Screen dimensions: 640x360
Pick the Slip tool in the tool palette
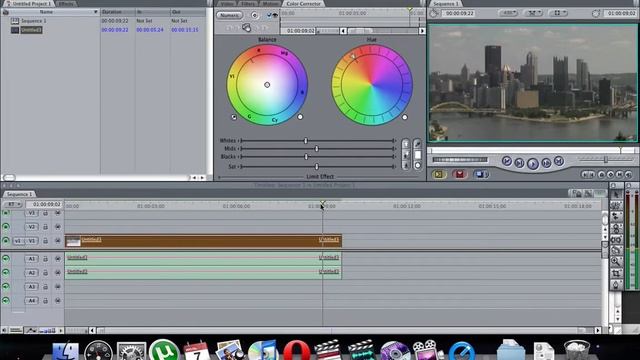click(x=616, y=240)
